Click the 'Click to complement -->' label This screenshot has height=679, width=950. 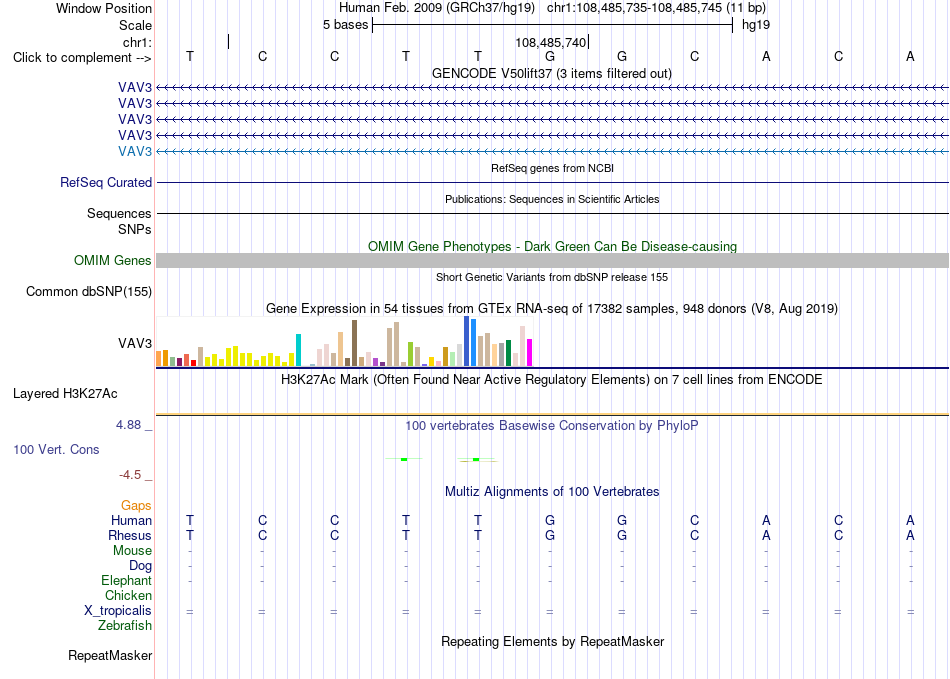[x=82, y=58]
